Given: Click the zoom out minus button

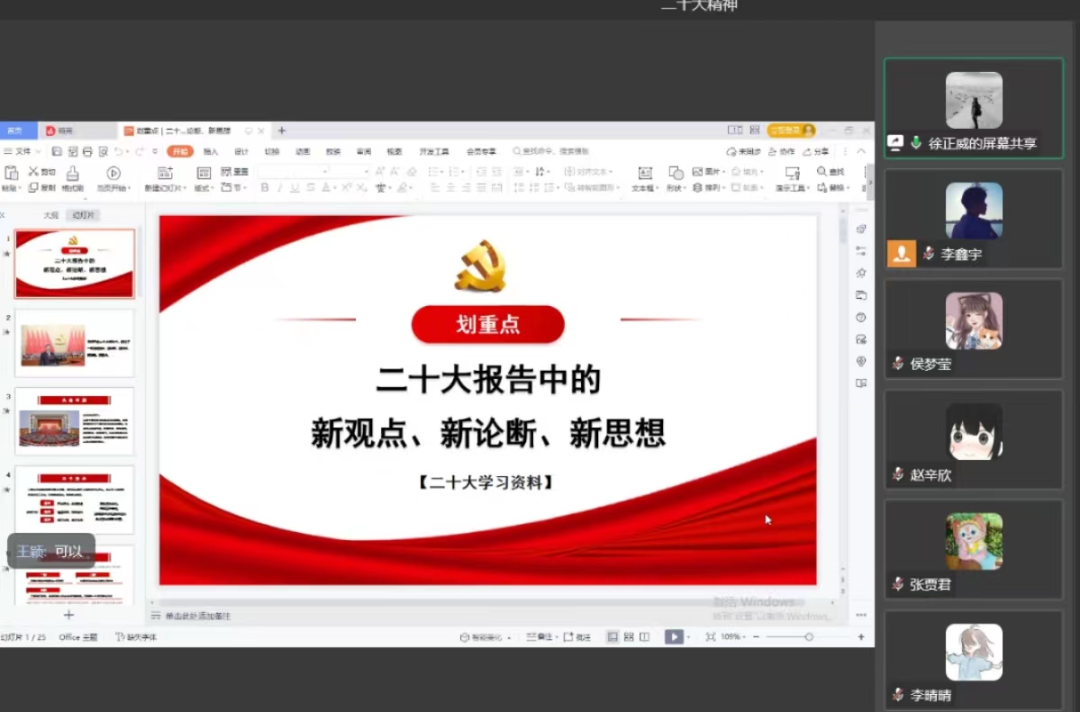Looking at the screenshot, I should pos(756,637).
